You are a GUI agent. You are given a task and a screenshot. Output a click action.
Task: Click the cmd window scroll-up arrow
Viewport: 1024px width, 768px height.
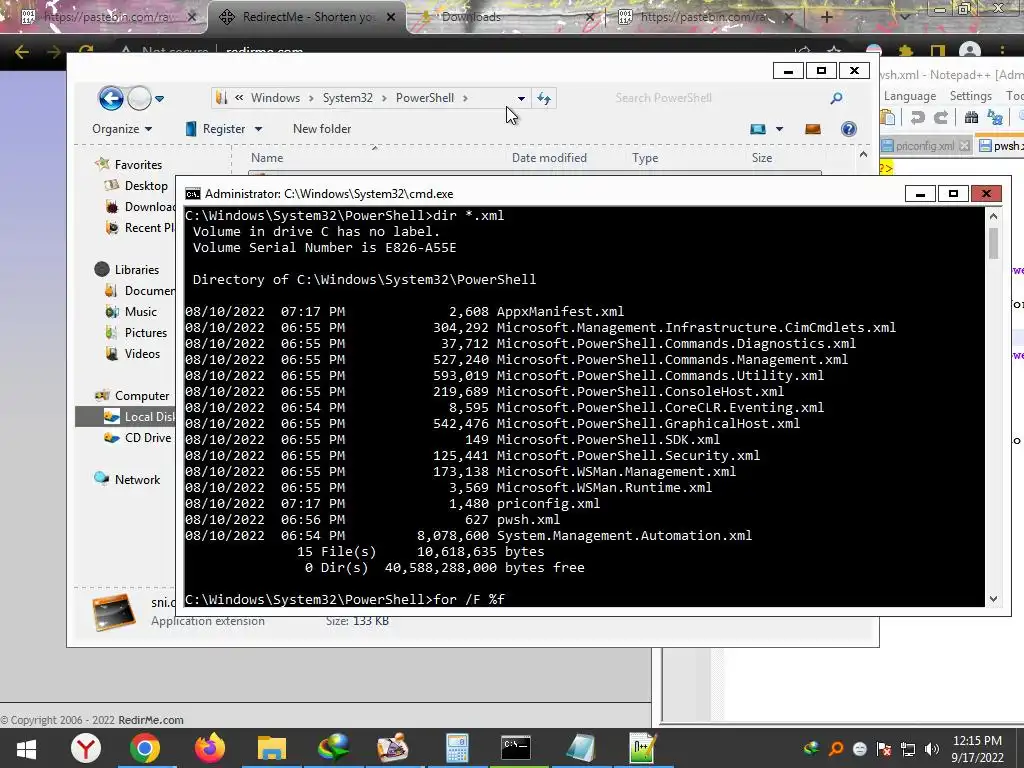click(x=993, y=216)
